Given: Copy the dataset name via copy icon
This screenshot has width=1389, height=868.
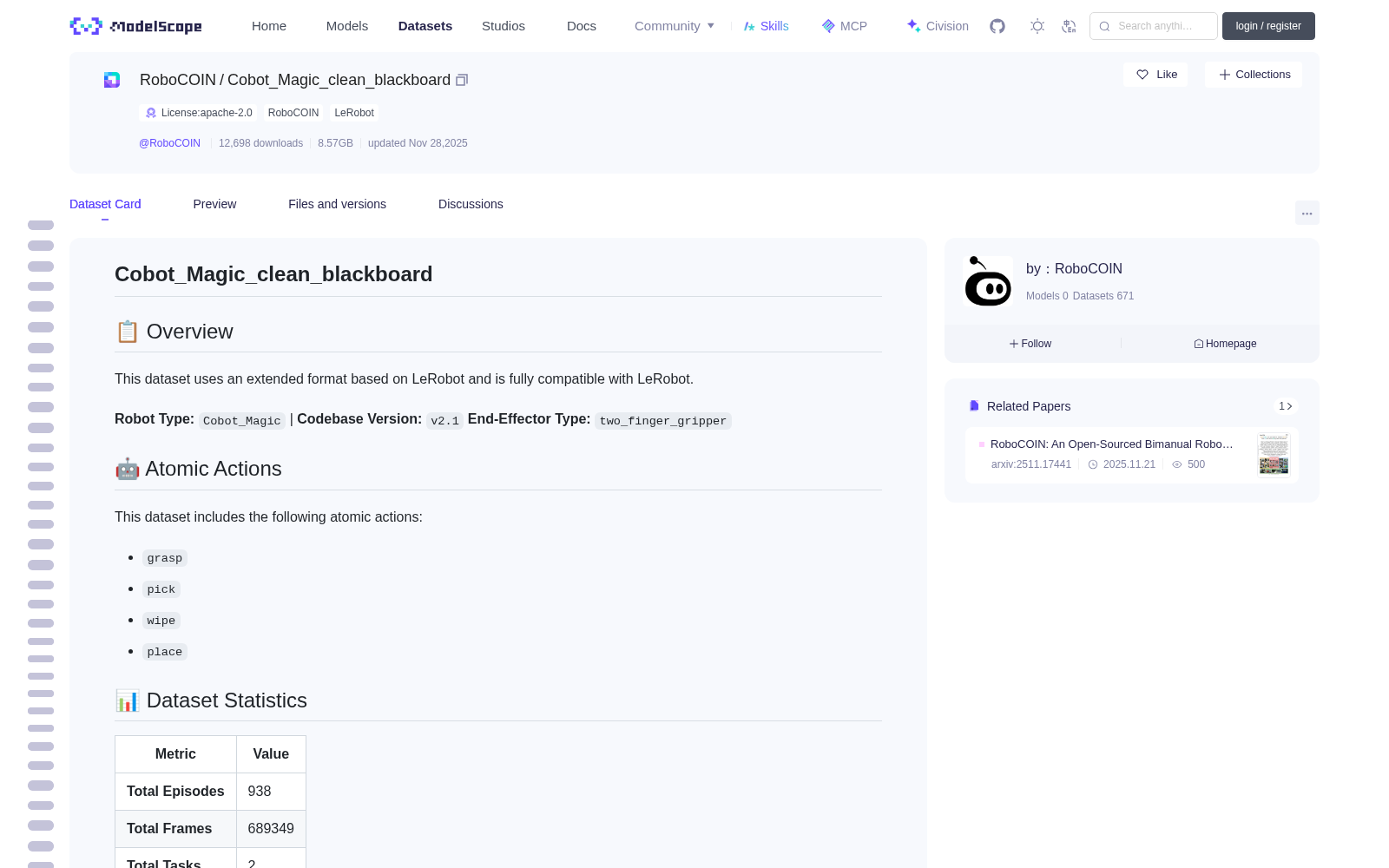Looking at the screenshot, I should point(462,80).
